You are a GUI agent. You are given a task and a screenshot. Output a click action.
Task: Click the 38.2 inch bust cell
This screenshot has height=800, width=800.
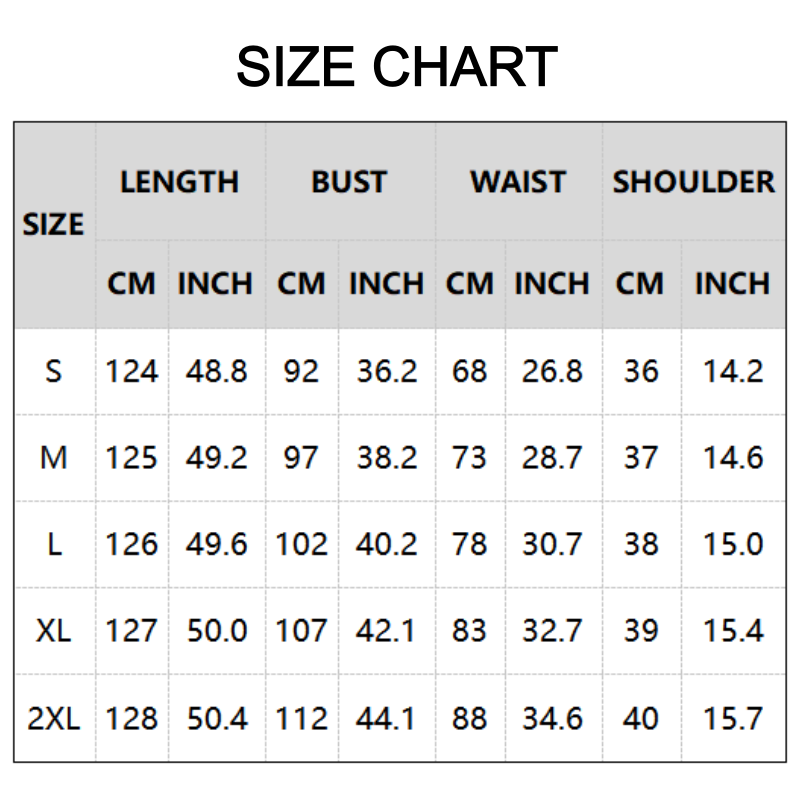387,458
